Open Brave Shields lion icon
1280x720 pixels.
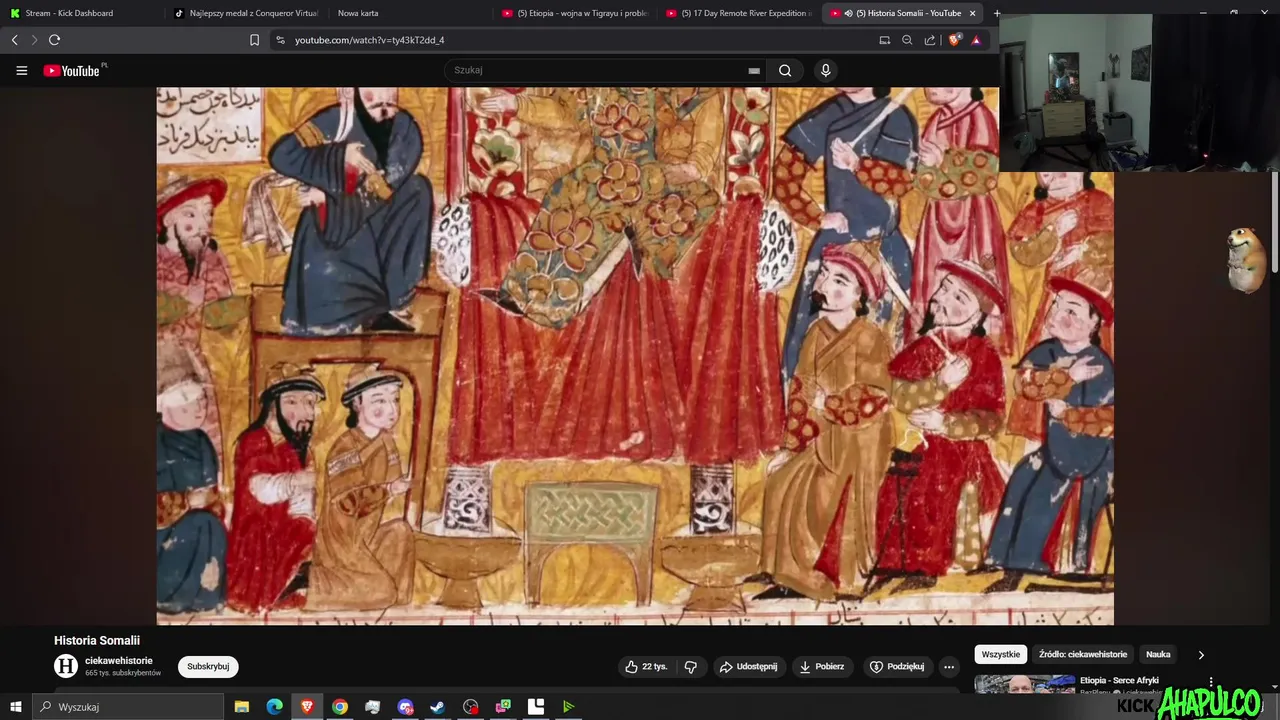point(954,40)
